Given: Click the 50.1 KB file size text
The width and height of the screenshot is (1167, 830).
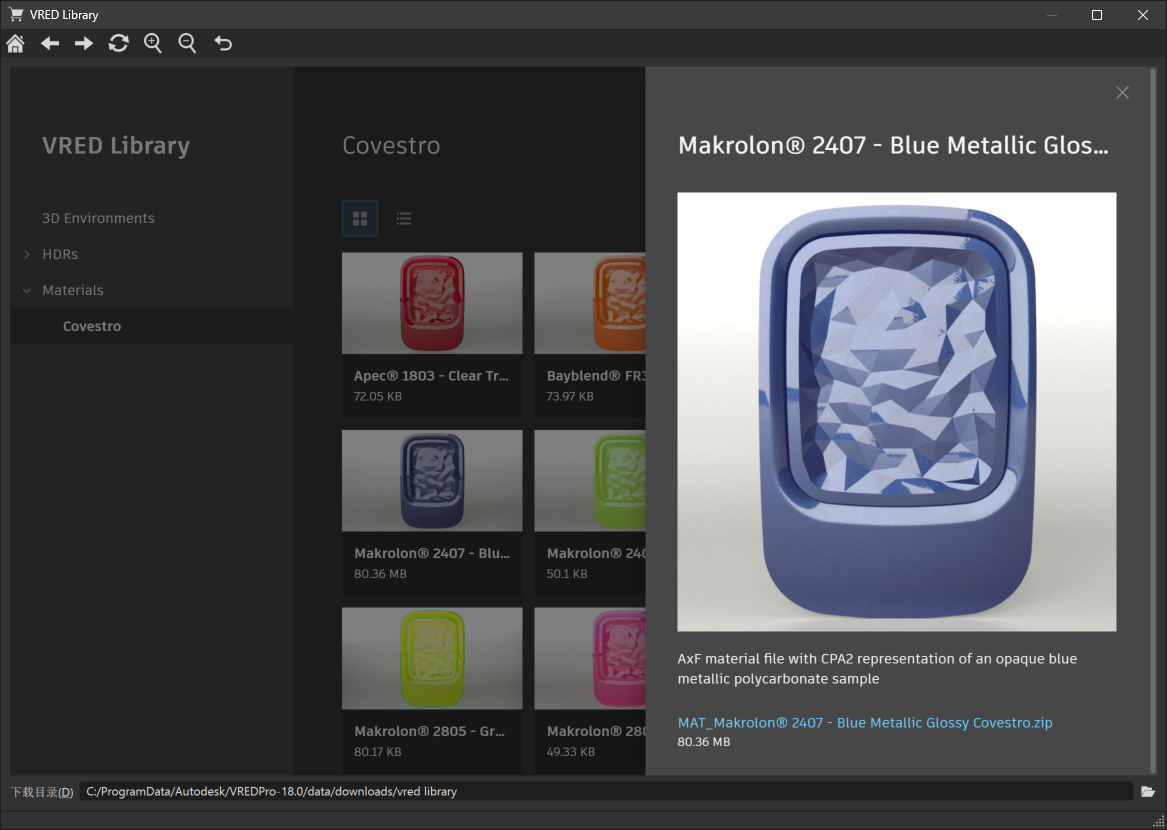Looking at the screenshot, I should 567,574.
